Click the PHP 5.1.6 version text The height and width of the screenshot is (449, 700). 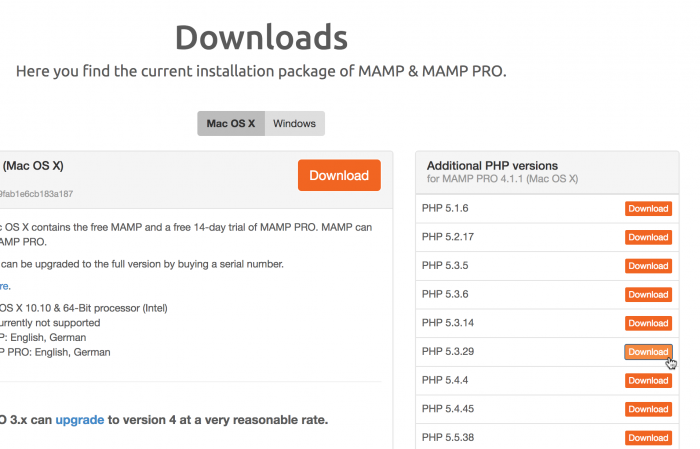(x=445, y=208)
